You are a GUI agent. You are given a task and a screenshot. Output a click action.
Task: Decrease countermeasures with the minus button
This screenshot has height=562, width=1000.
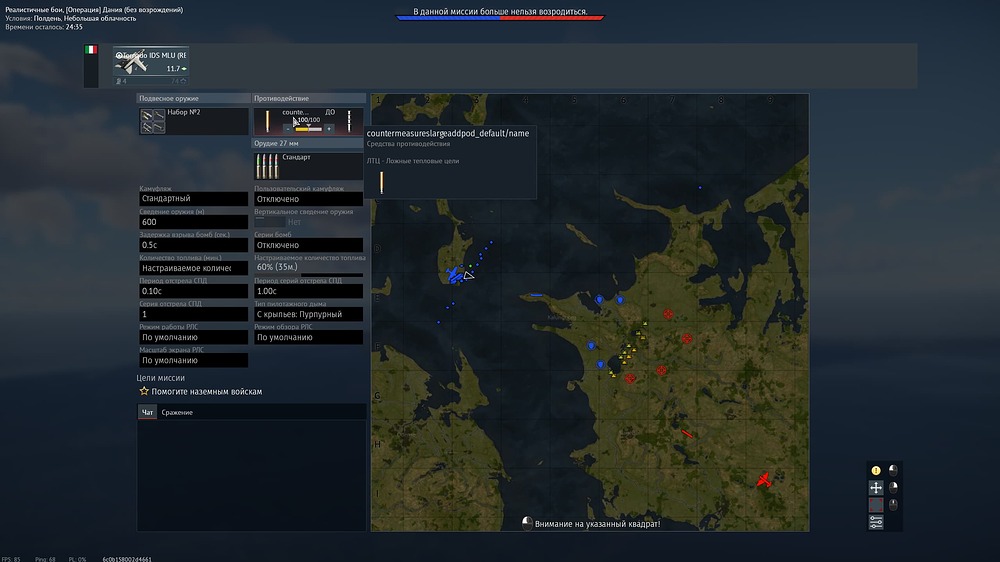click(x=287, y=129)
